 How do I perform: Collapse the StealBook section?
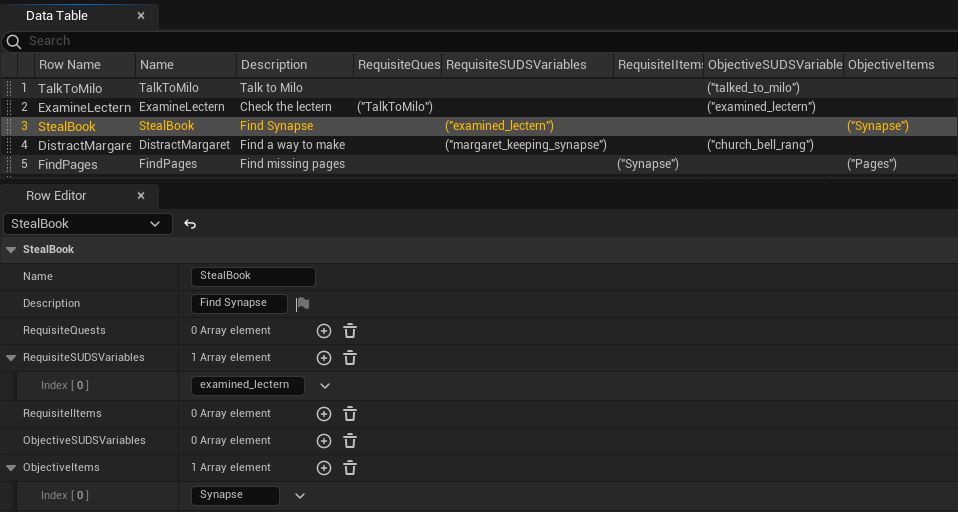point(11,250)
